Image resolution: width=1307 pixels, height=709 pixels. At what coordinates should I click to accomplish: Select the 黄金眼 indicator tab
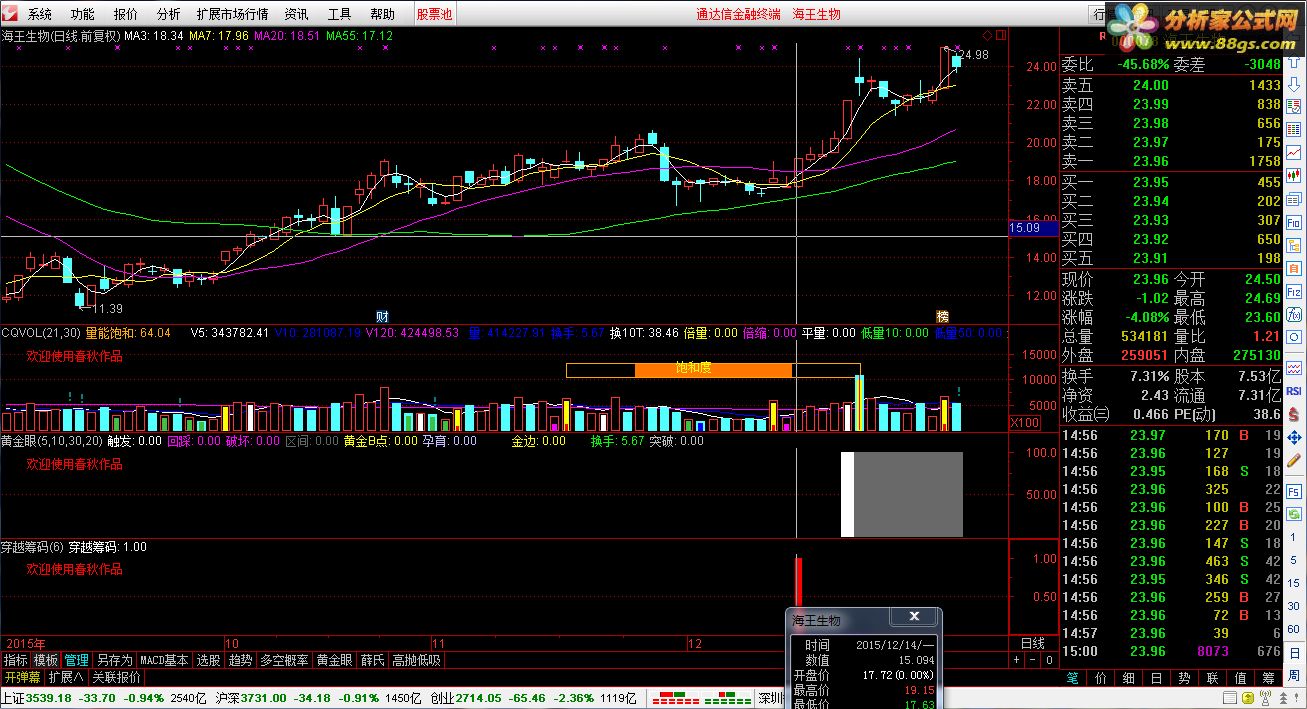334,660
